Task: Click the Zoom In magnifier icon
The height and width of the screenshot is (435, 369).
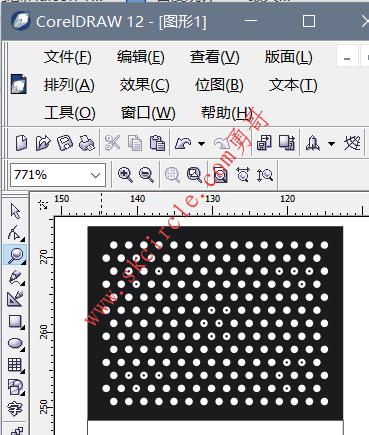Action: [x=125, y=175]
